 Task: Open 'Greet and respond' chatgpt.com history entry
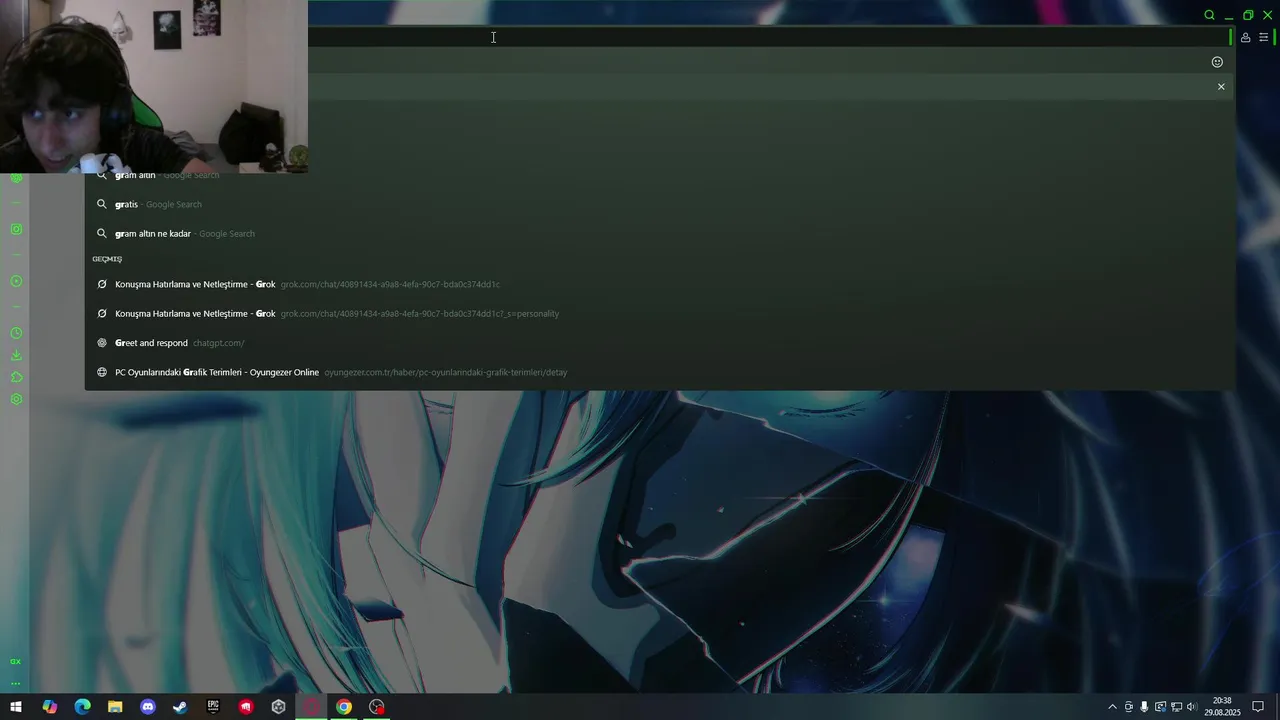click(660, 343)
